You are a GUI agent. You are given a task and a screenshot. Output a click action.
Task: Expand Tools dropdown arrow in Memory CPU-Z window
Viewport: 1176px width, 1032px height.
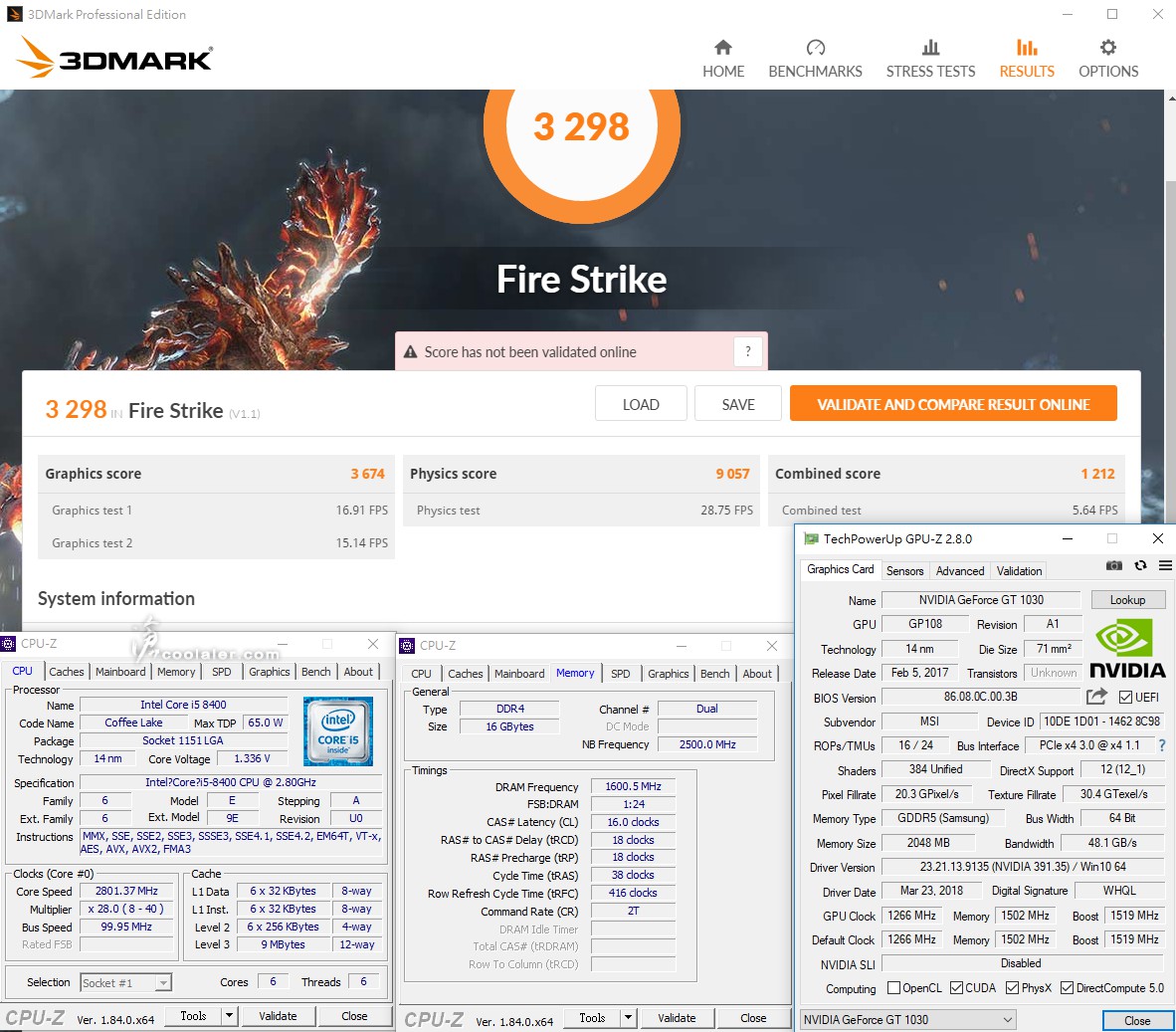pyautogui.click(x=629, y=1018)
